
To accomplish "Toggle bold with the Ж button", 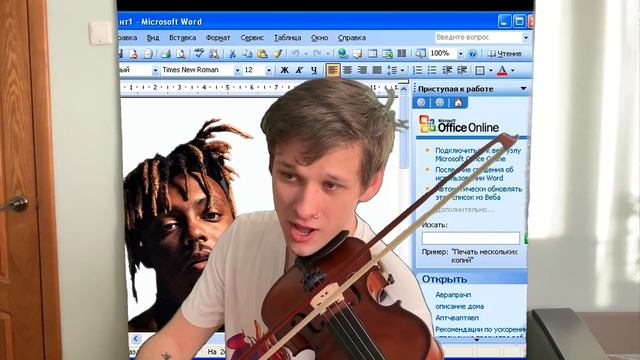I will pos(284,70).
